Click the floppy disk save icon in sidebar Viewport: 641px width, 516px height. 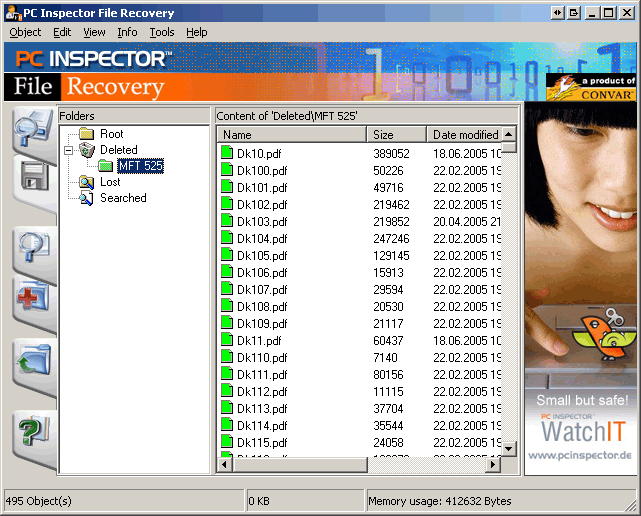(34, 176)
